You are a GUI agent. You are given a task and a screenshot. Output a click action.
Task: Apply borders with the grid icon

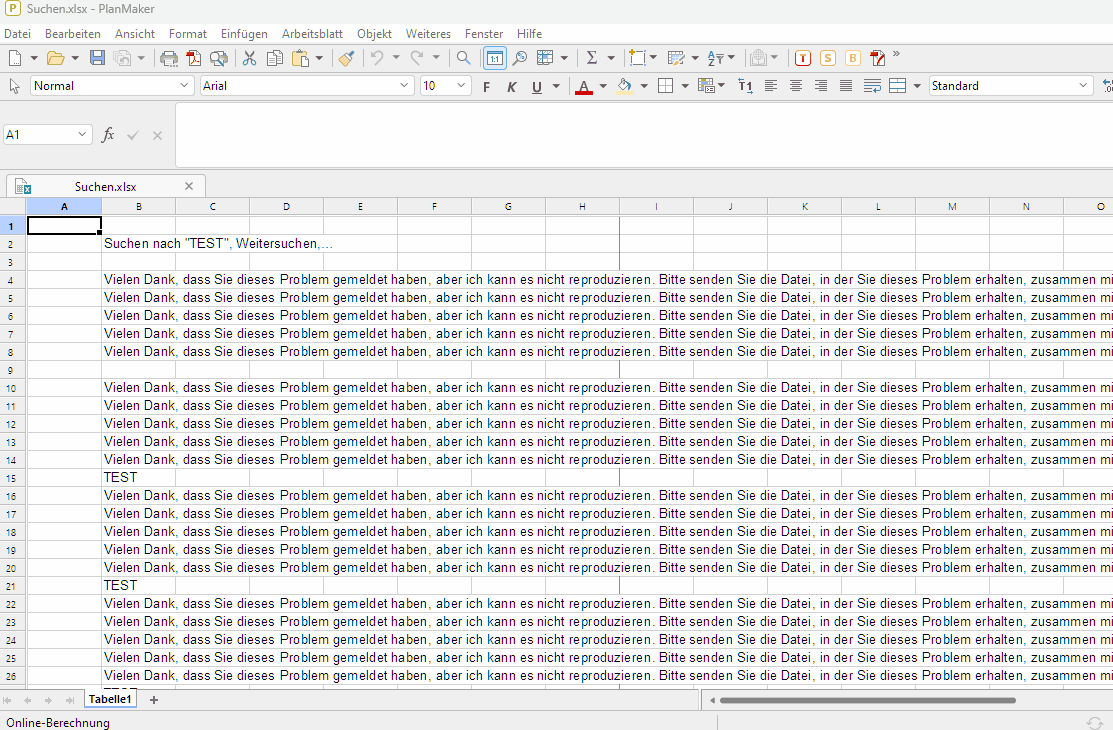(x=665, y=86)
